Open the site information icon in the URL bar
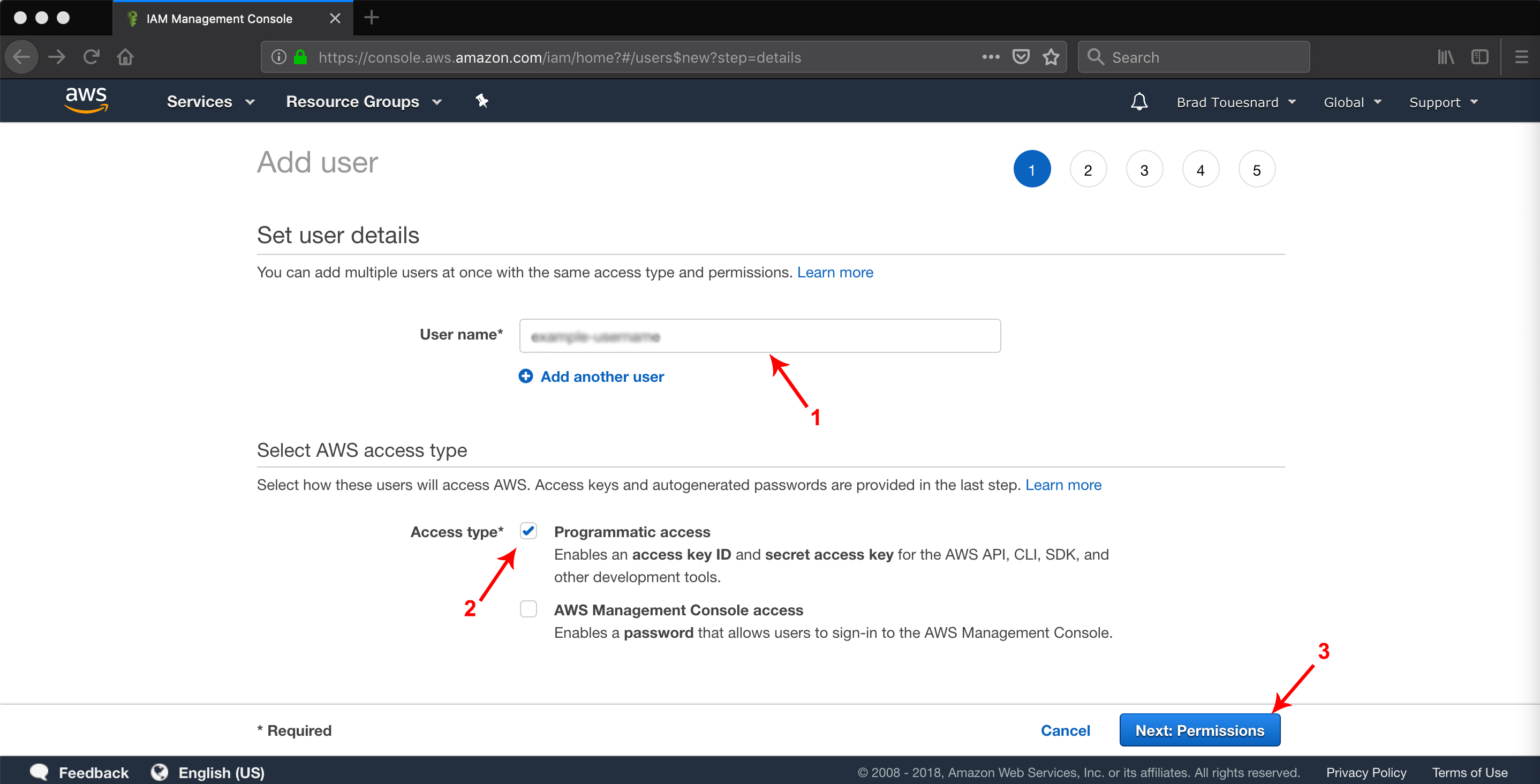 click(279, 57)
